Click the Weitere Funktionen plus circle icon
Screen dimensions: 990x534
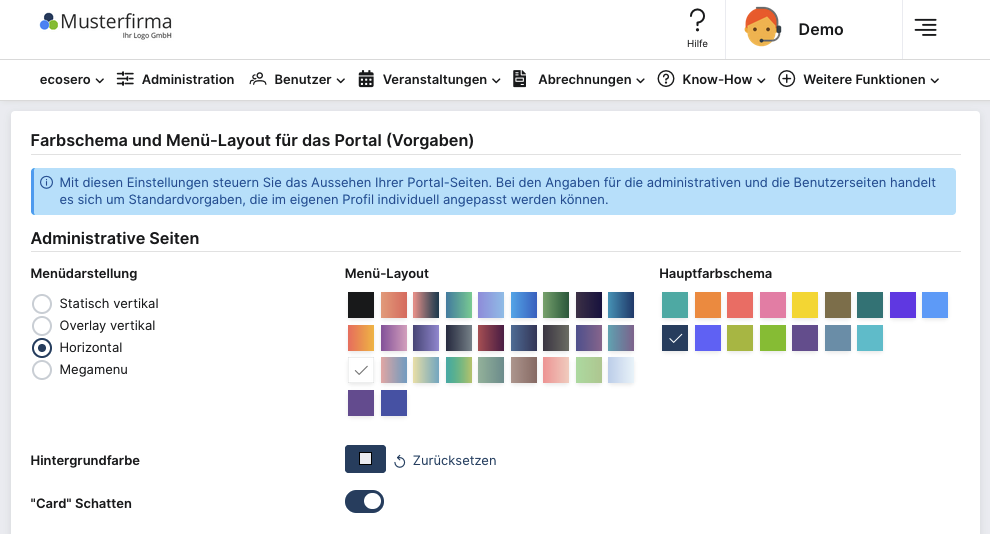click(787, 79)
